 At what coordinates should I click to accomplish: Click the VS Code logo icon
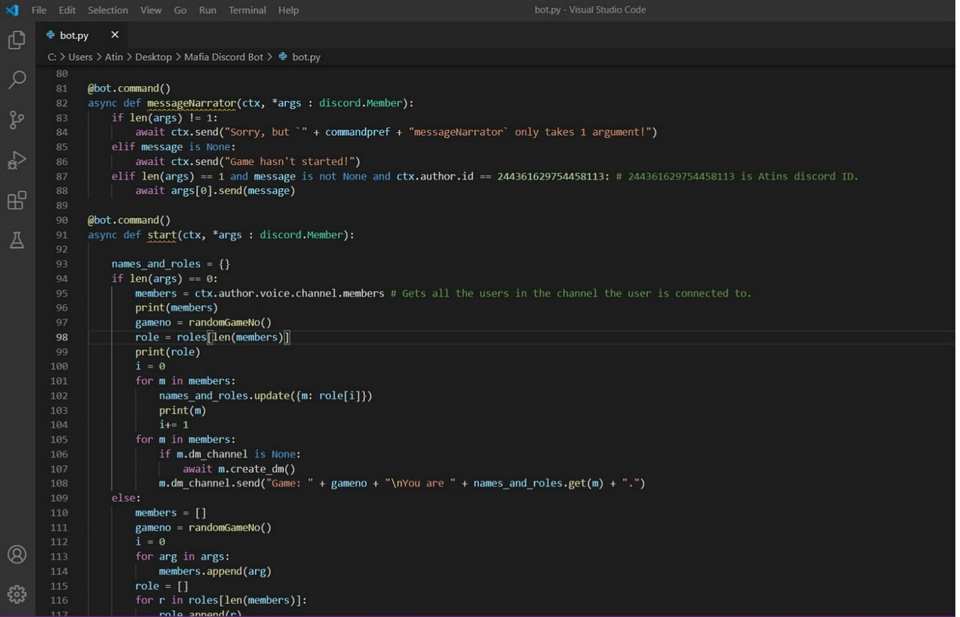12,10
